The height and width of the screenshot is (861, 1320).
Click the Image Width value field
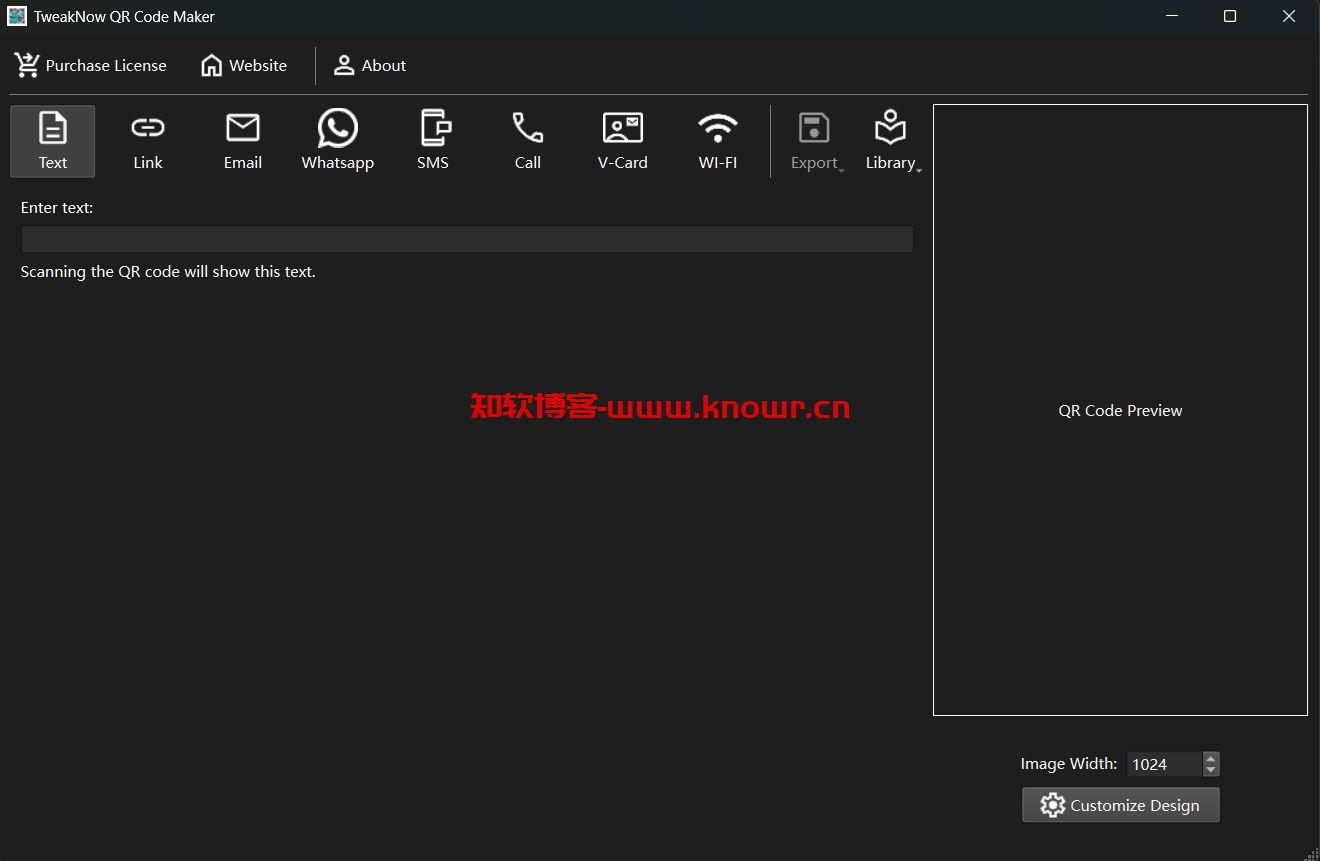click(x=1164, y=764)
